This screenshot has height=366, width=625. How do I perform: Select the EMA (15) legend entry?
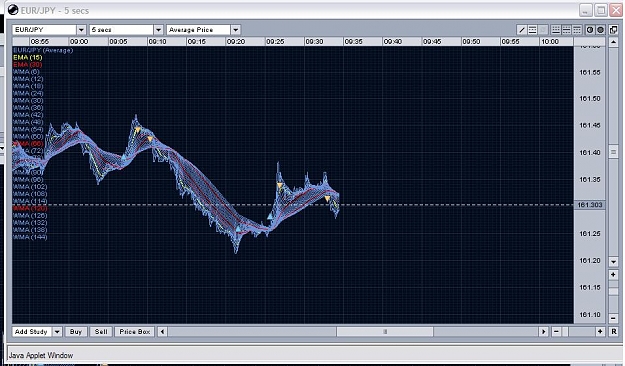click(x=28, y=57)
